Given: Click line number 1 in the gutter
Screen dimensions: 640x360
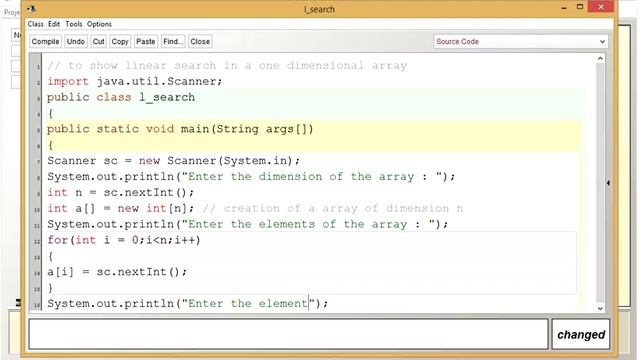Looking at the screenshot, I should click(38, 67).
